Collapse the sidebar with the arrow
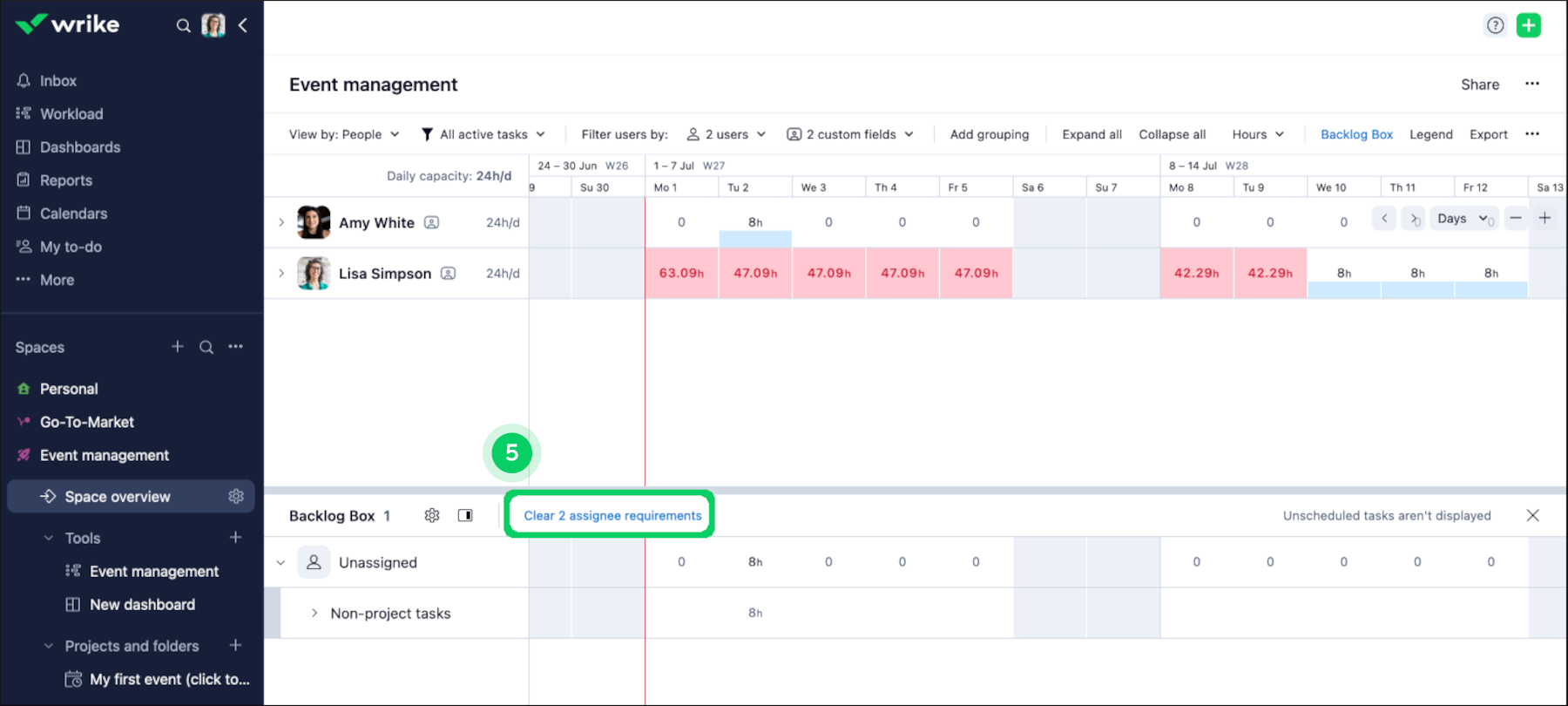Image resolution: width=1568 pixels, height=706 pixels. click(243, 25)
